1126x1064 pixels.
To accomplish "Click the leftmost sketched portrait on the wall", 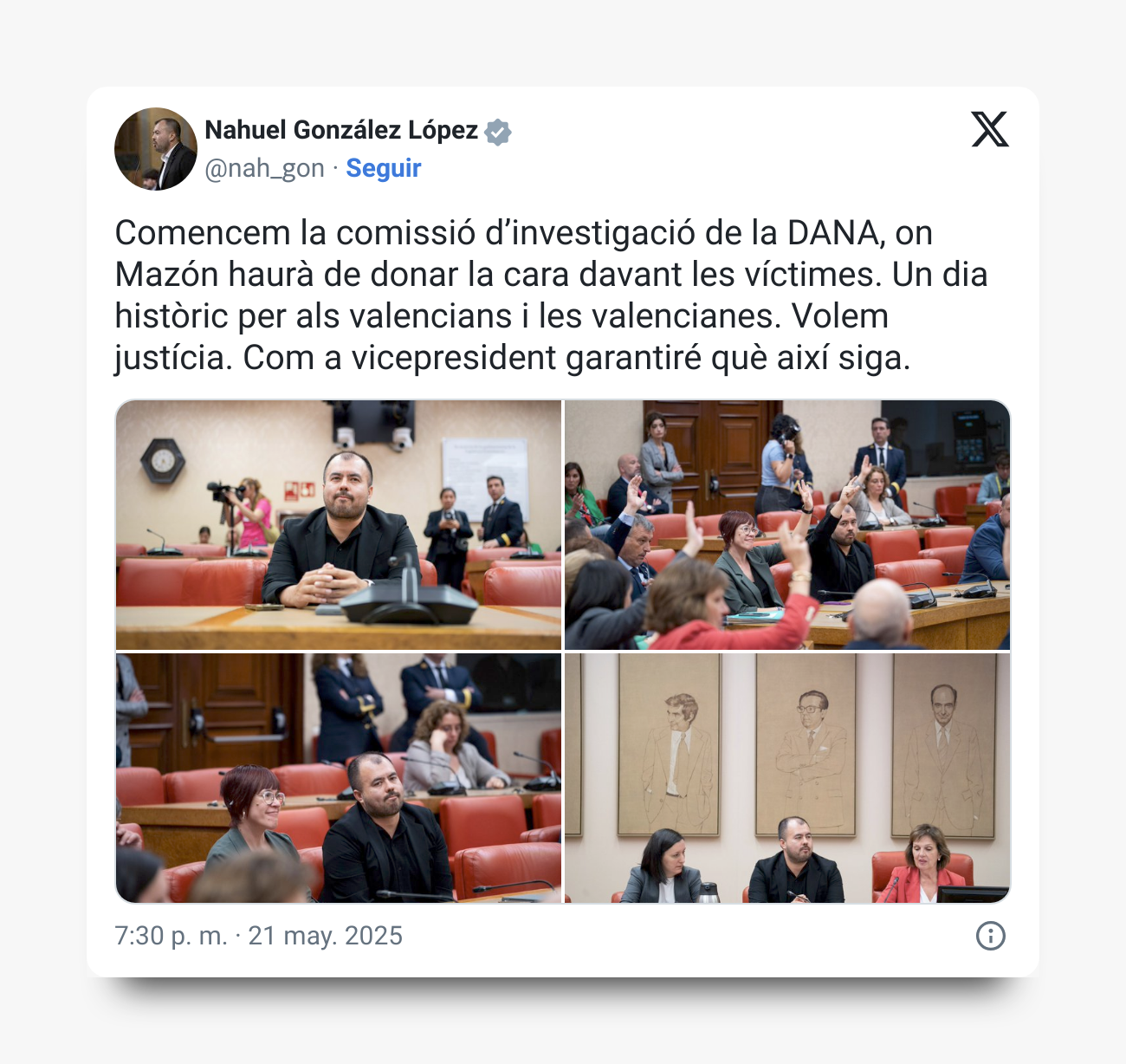I will (x=669, y=745).
